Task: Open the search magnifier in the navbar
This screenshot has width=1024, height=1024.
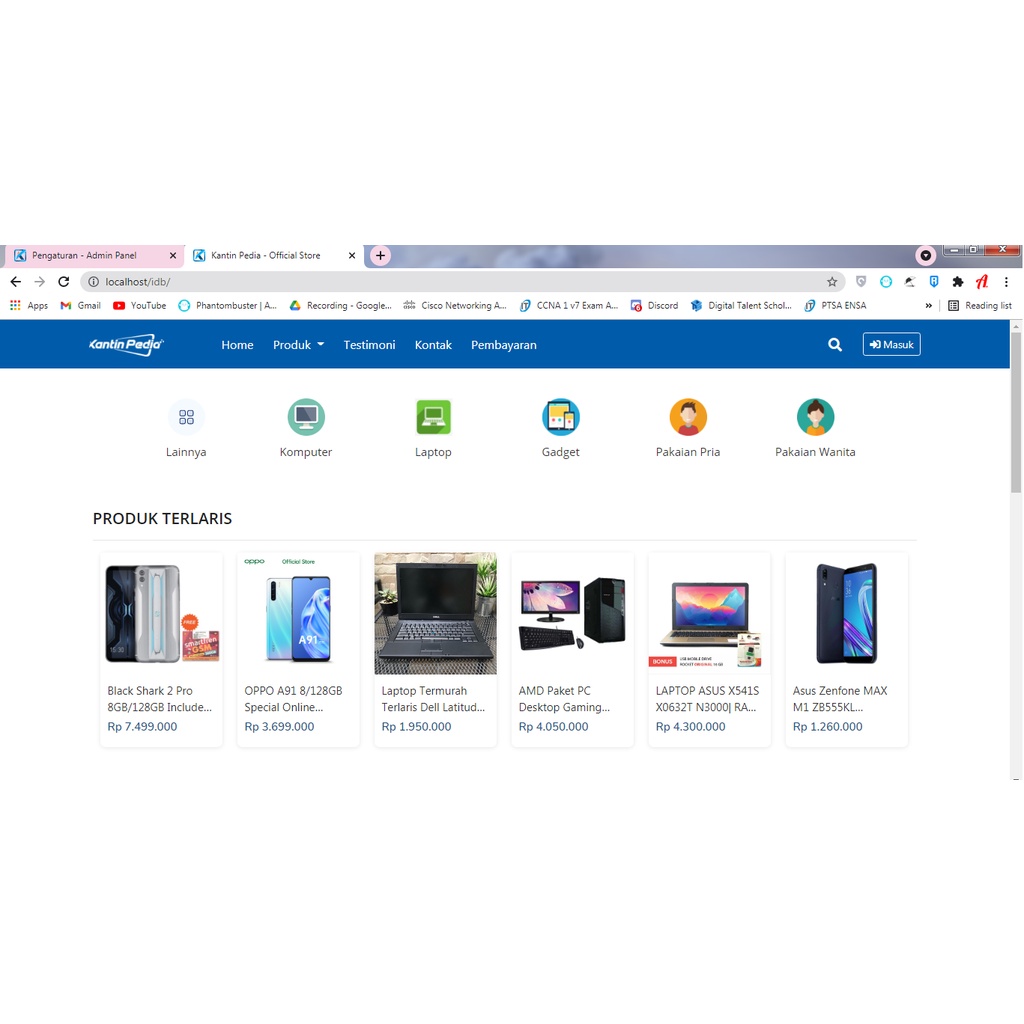Action: point(834,344)
